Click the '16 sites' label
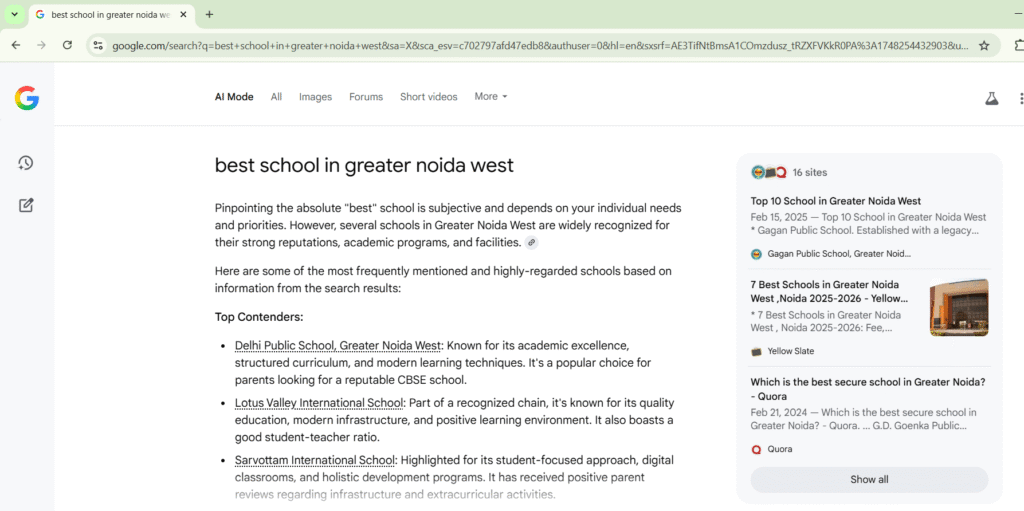The height and width of the screenshot is (511, 1024). (810, 173)
